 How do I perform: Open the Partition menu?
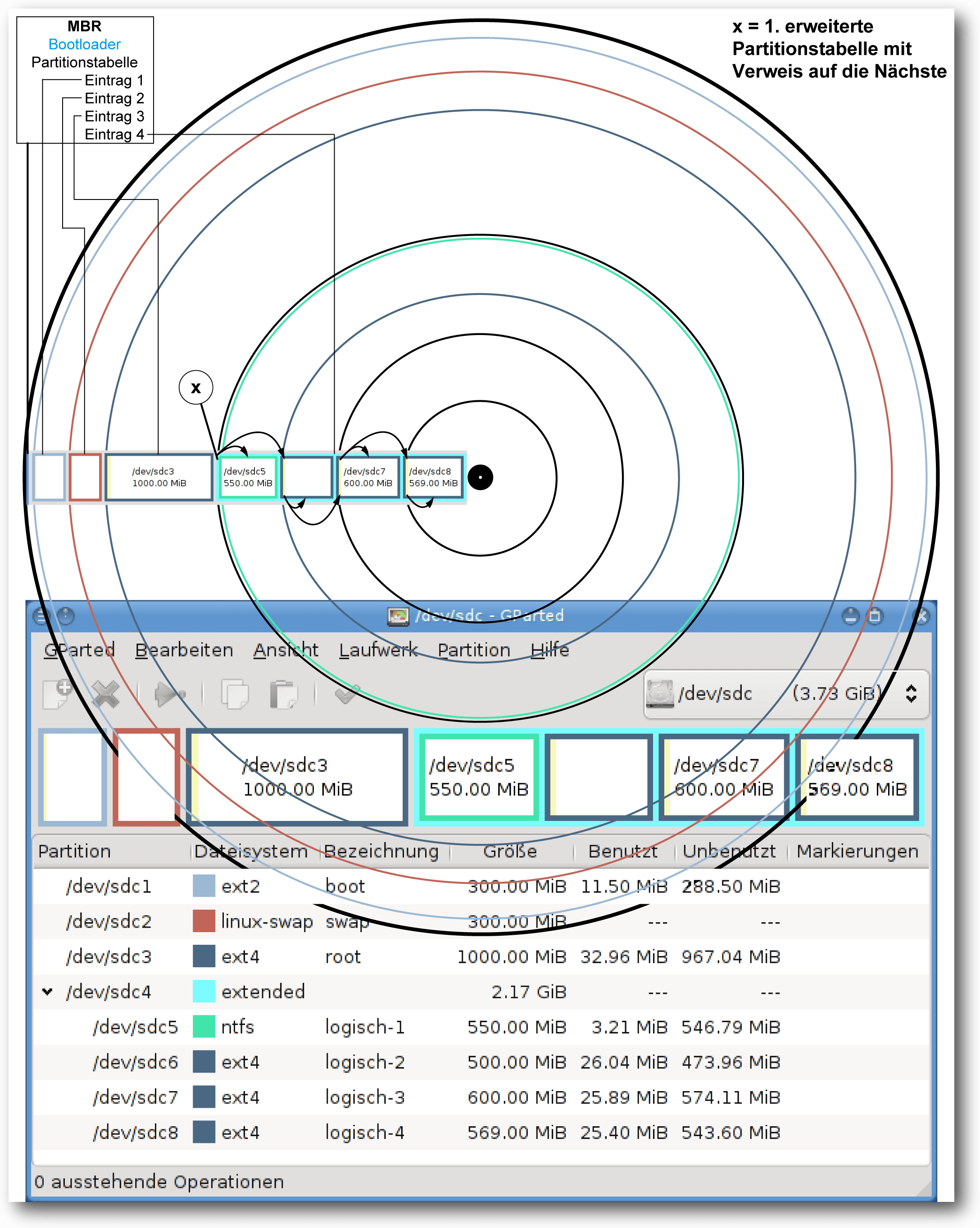(x=474, y=650)
